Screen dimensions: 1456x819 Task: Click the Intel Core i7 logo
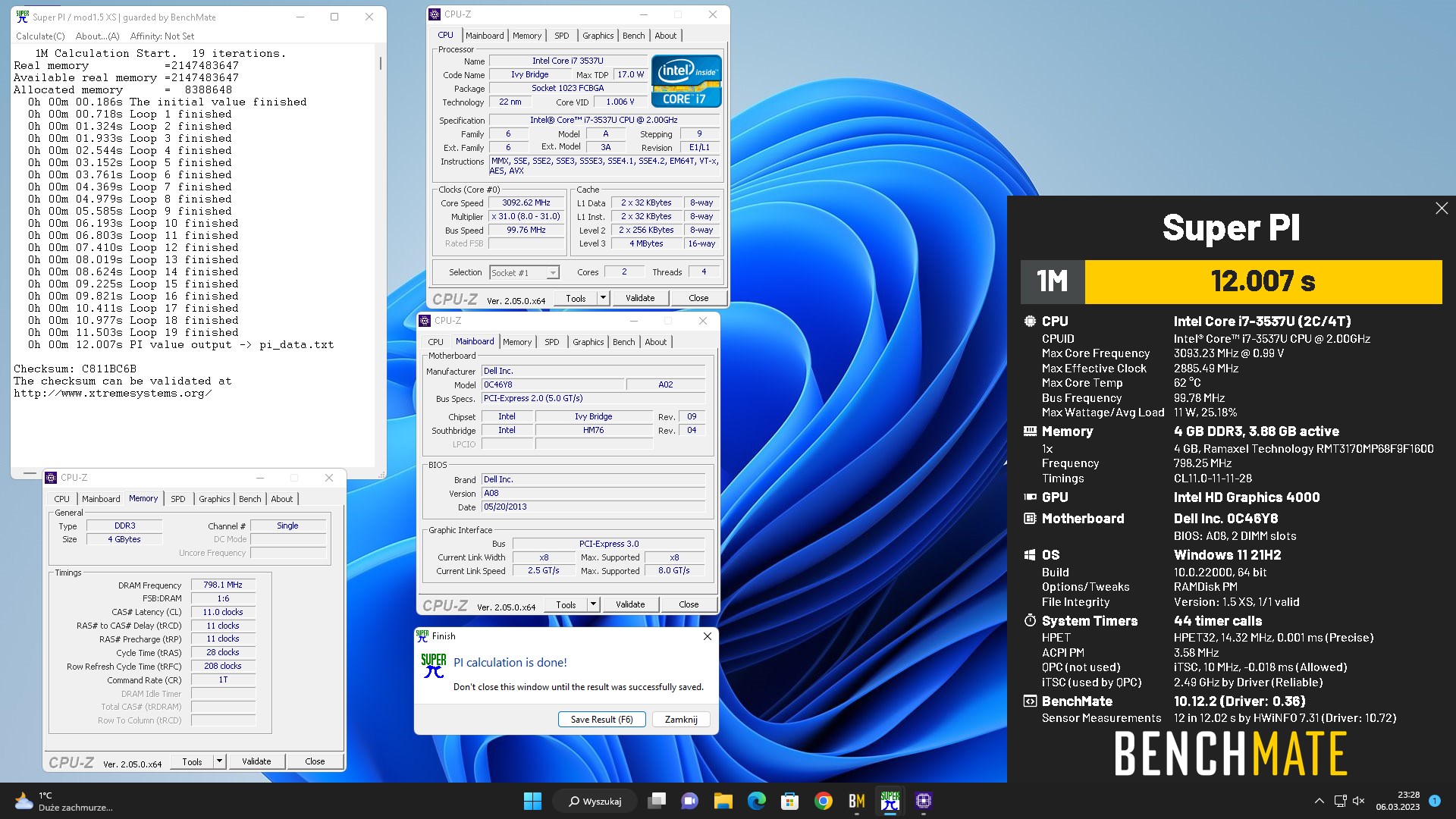(x=686, y=81)
